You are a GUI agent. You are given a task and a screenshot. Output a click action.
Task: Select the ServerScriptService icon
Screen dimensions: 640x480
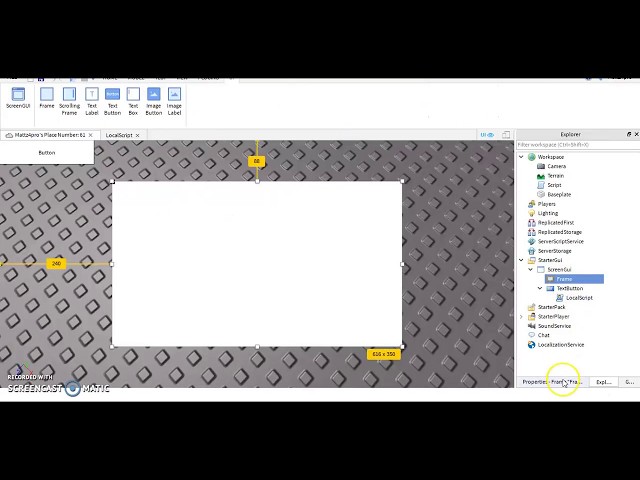[531, 241]
